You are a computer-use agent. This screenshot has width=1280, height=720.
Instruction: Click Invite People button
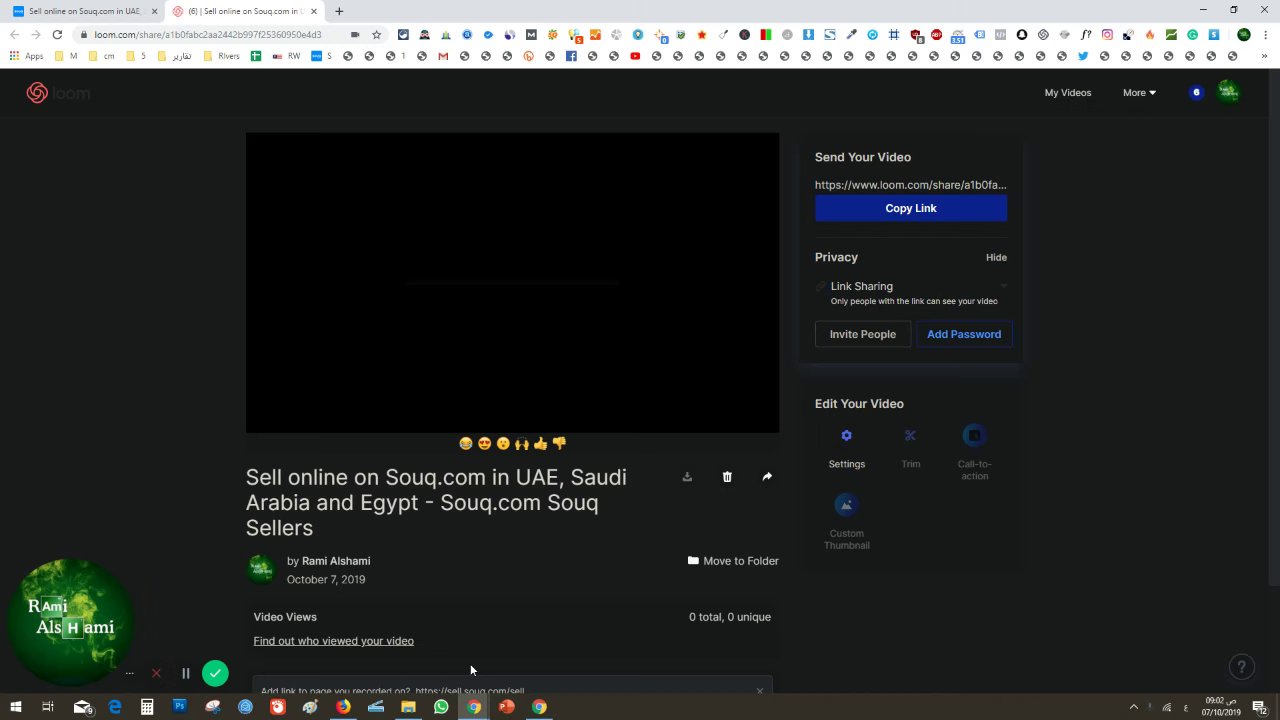[x=863, y=334]
